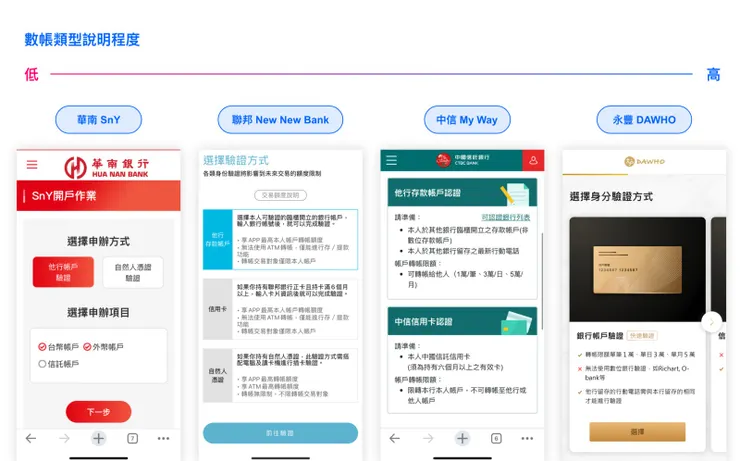Click the 低 label at scale start
The height and width of the screenshot is (461, 740).
pyautogui.click(x=32, y=75)
